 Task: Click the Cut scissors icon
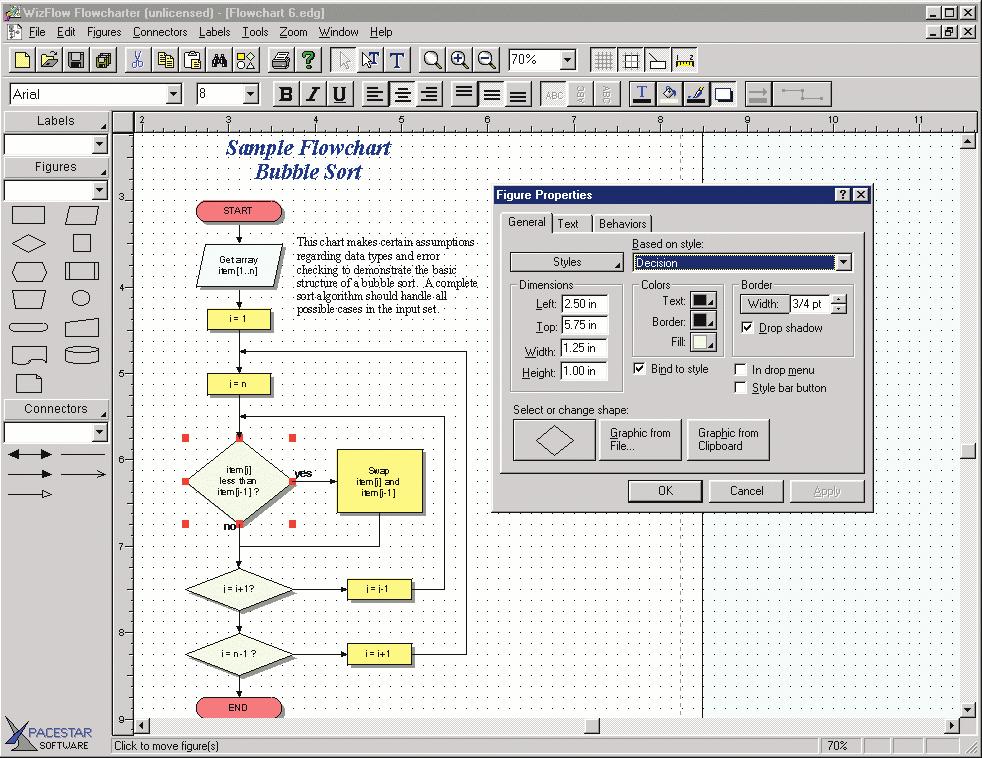pyautogui.click(x=137, y=60)
